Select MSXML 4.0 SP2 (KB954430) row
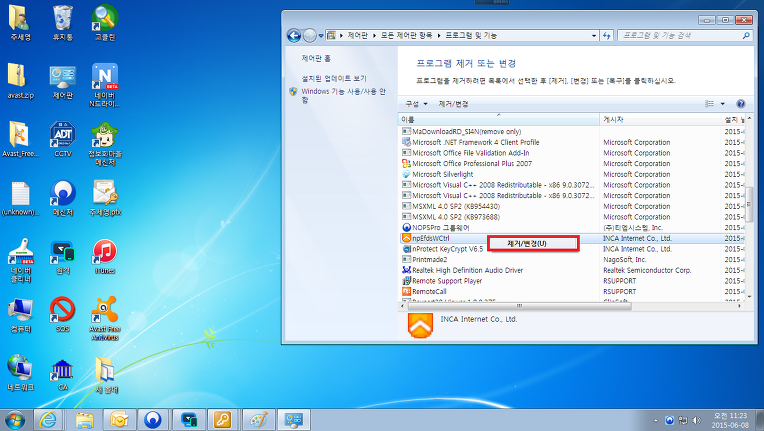The height and width of the screenshot is (431, 764). [573, 206]
